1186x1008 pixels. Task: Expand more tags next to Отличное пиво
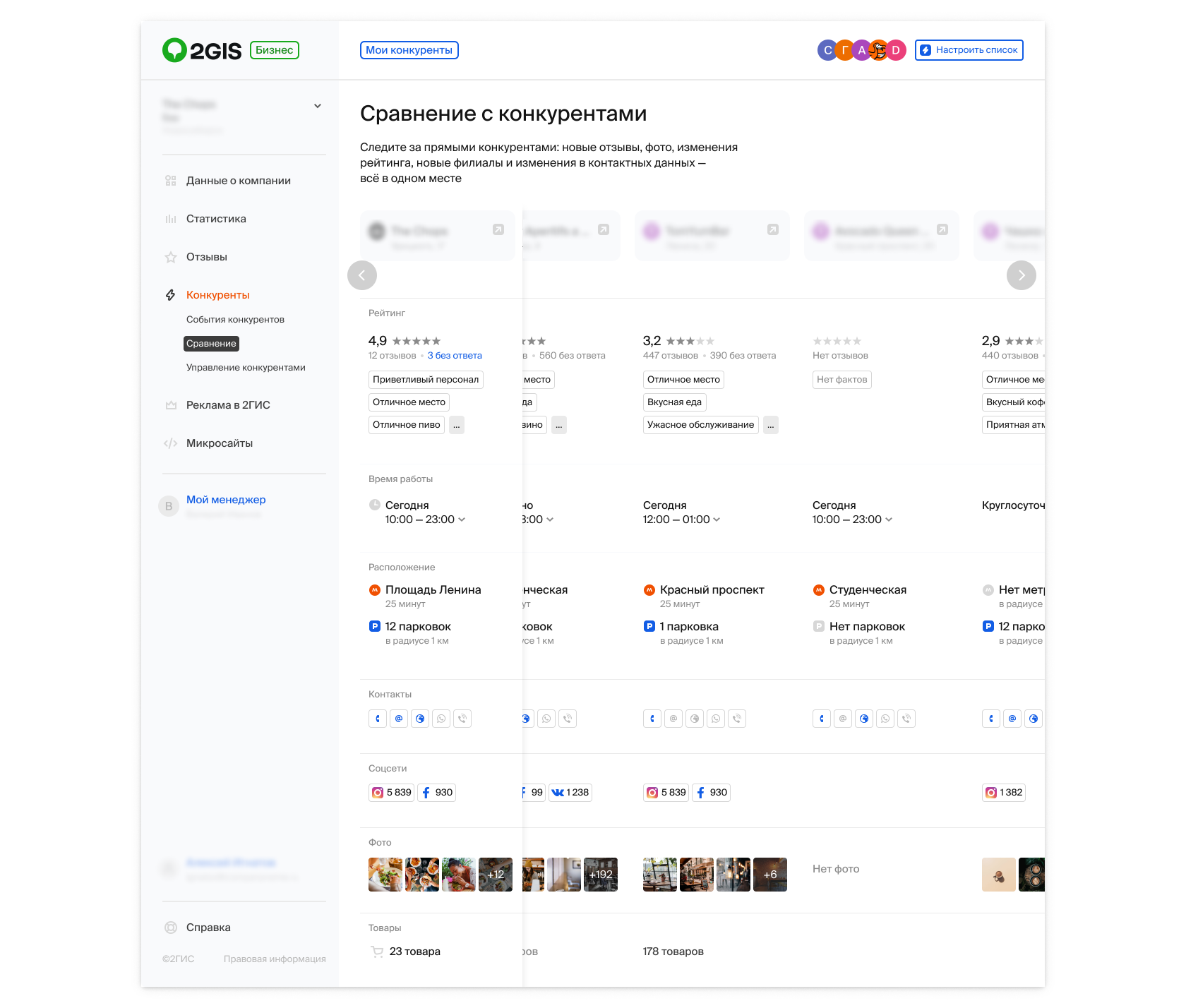[x=457, y=425]
